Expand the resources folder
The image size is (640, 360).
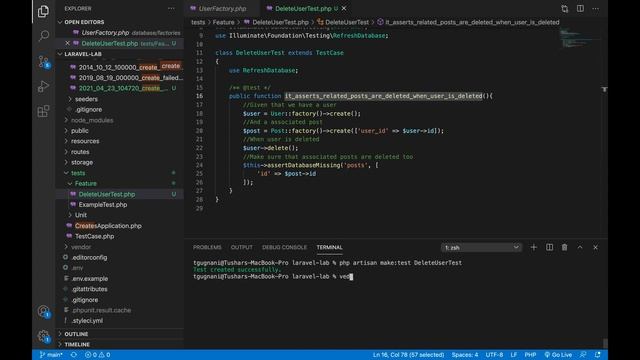(x=85, y=141)
